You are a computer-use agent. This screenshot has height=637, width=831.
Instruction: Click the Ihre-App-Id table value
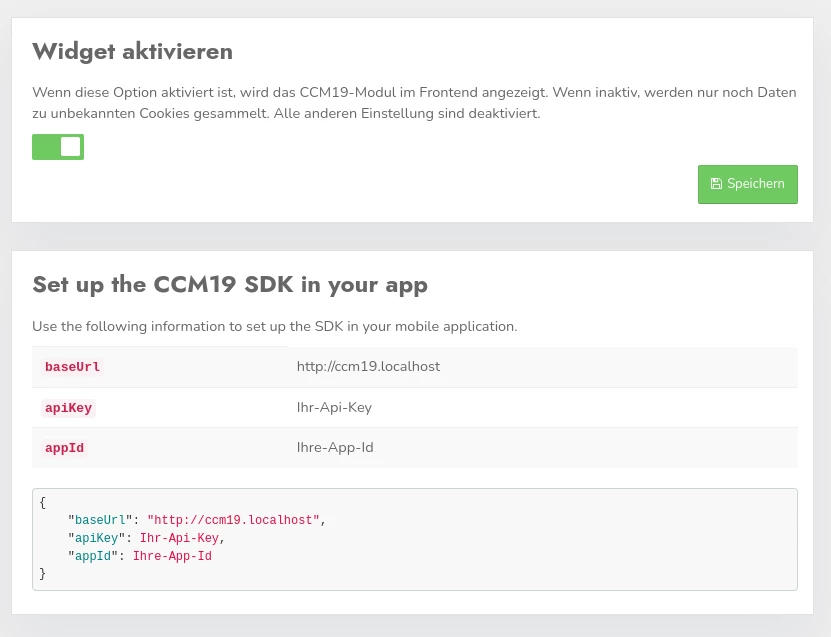point(335,448)
